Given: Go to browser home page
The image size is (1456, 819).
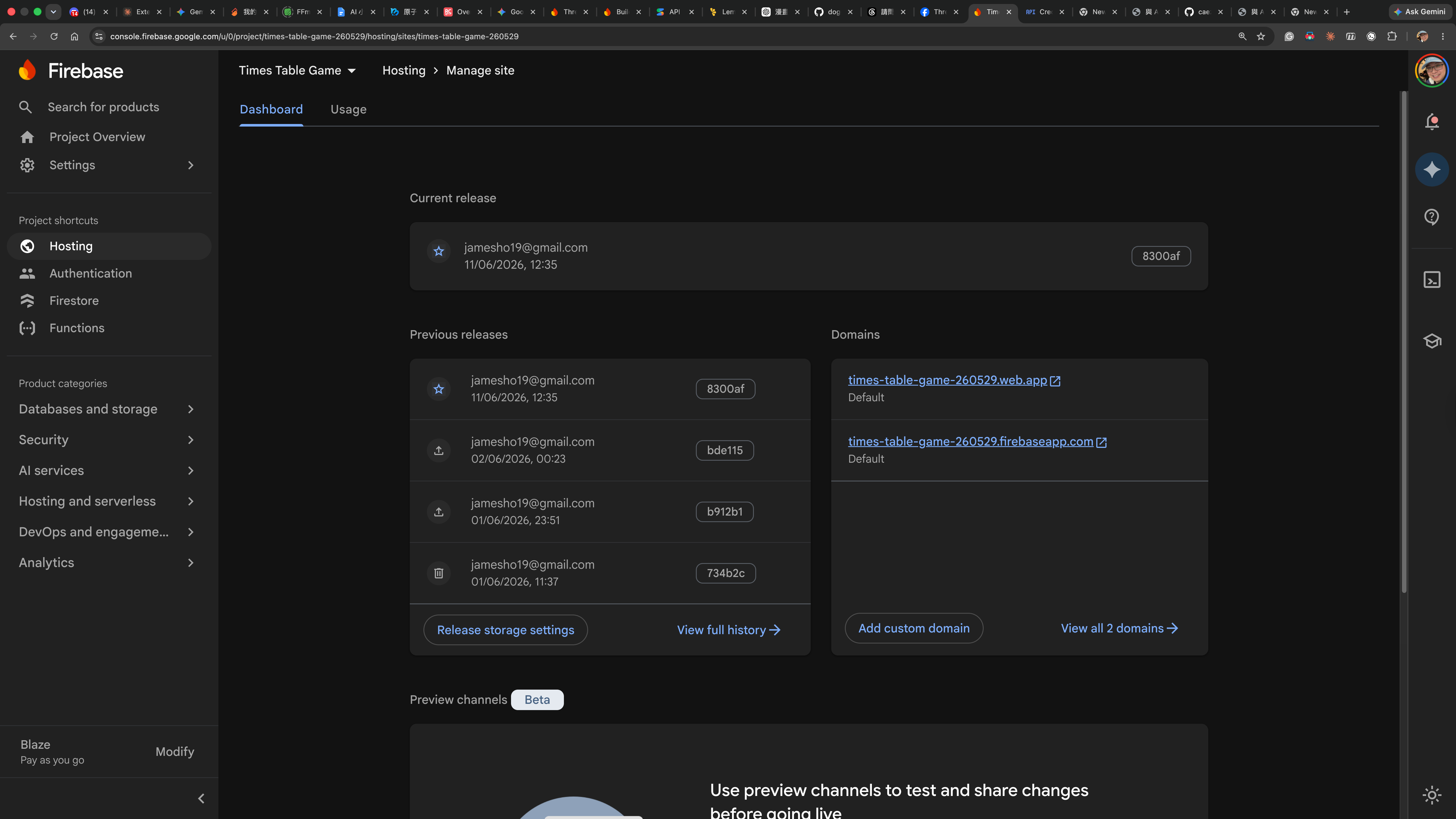Looking at the screenshot, I should pos(75,36).
